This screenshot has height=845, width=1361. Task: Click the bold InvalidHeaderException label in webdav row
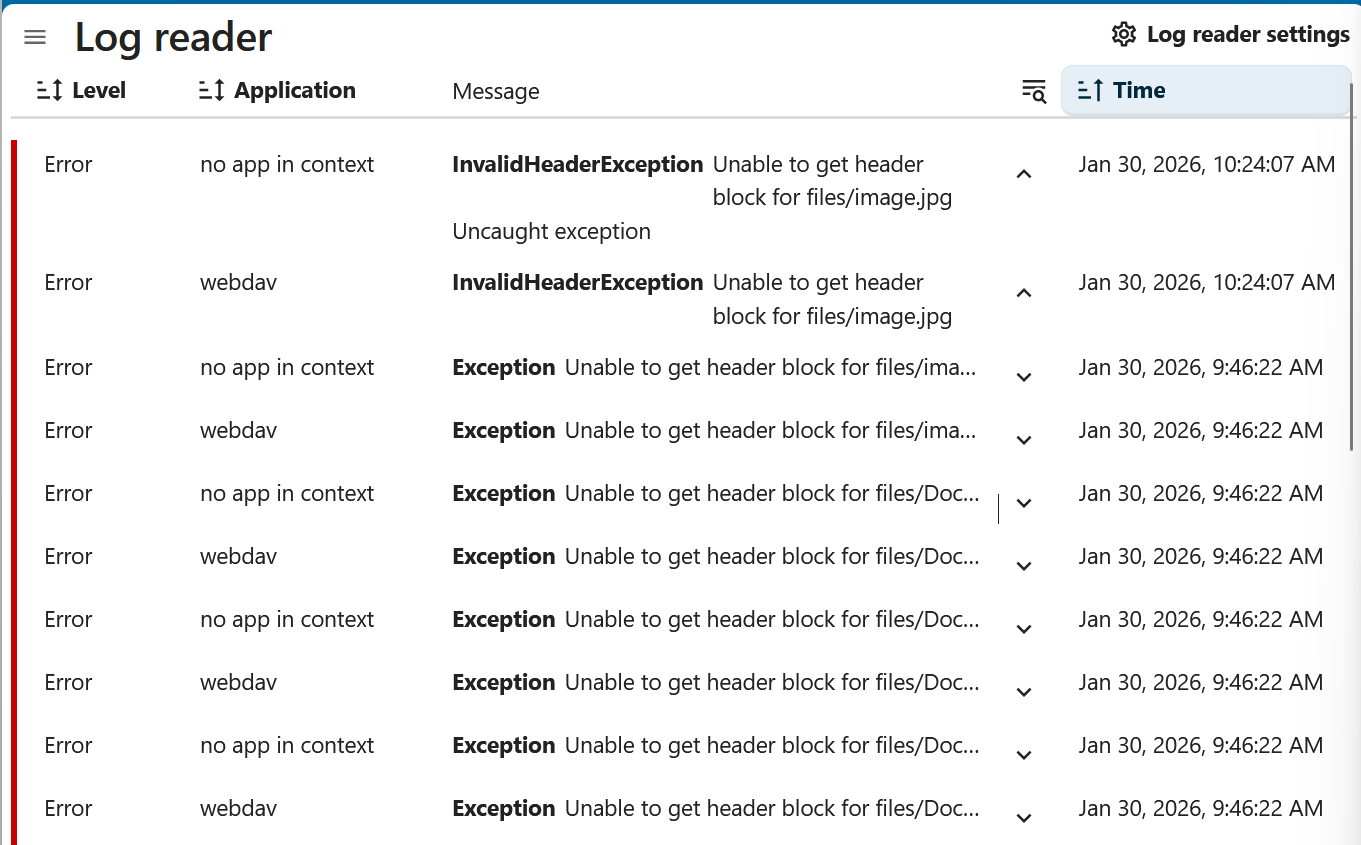click(577, 283)
